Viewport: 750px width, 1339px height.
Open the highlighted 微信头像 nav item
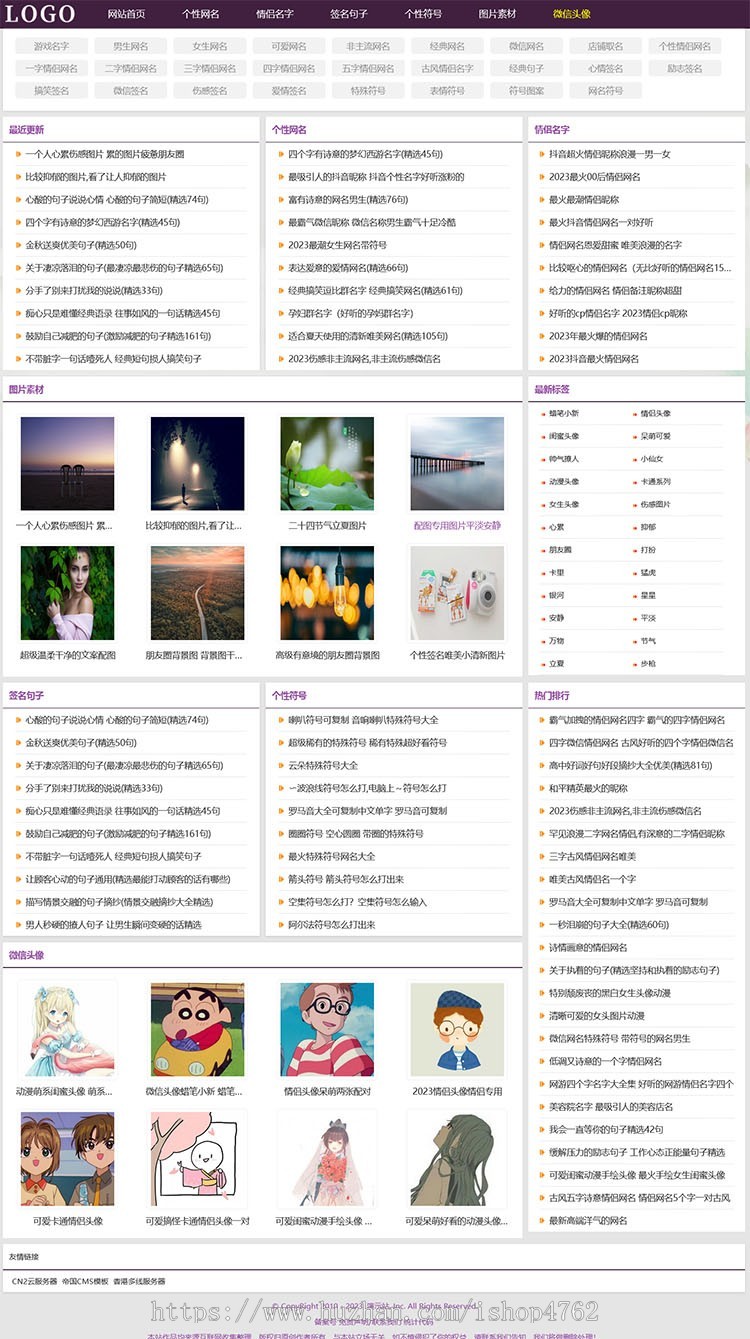pyautogui.click(x=572, y=14)
